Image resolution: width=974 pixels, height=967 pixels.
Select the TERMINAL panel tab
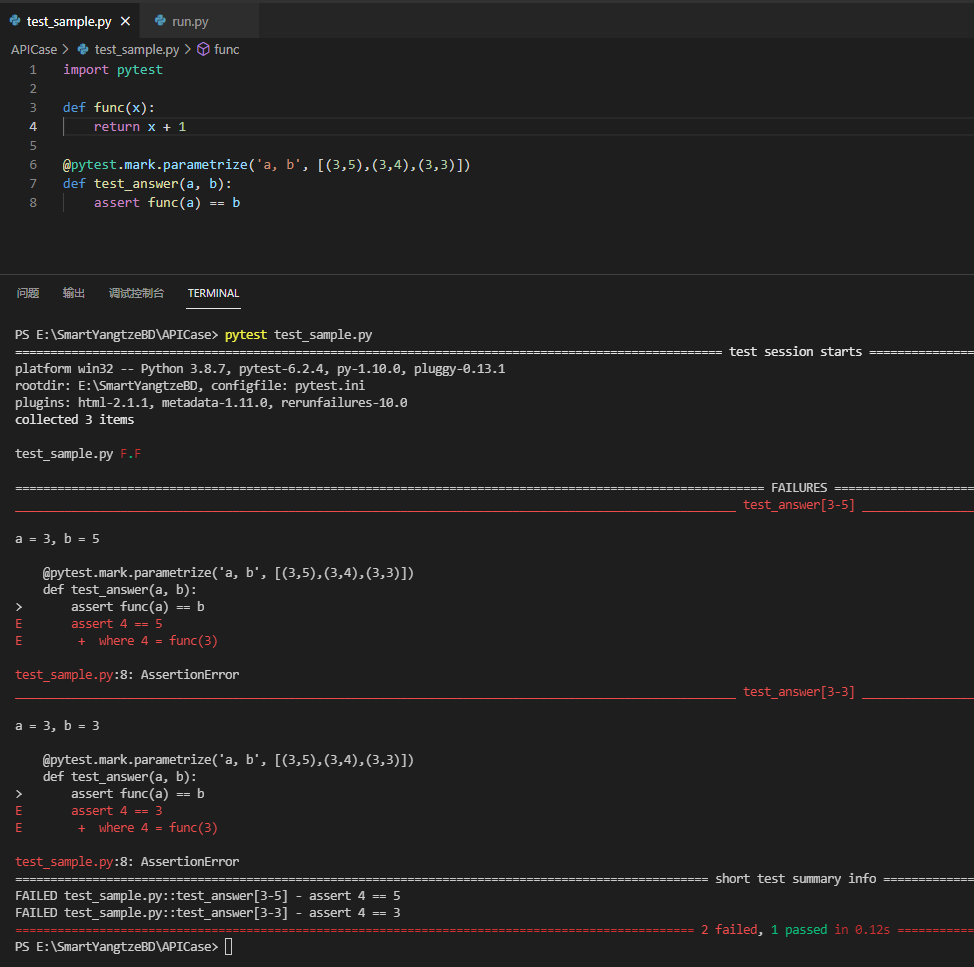[x=214, y=293]
